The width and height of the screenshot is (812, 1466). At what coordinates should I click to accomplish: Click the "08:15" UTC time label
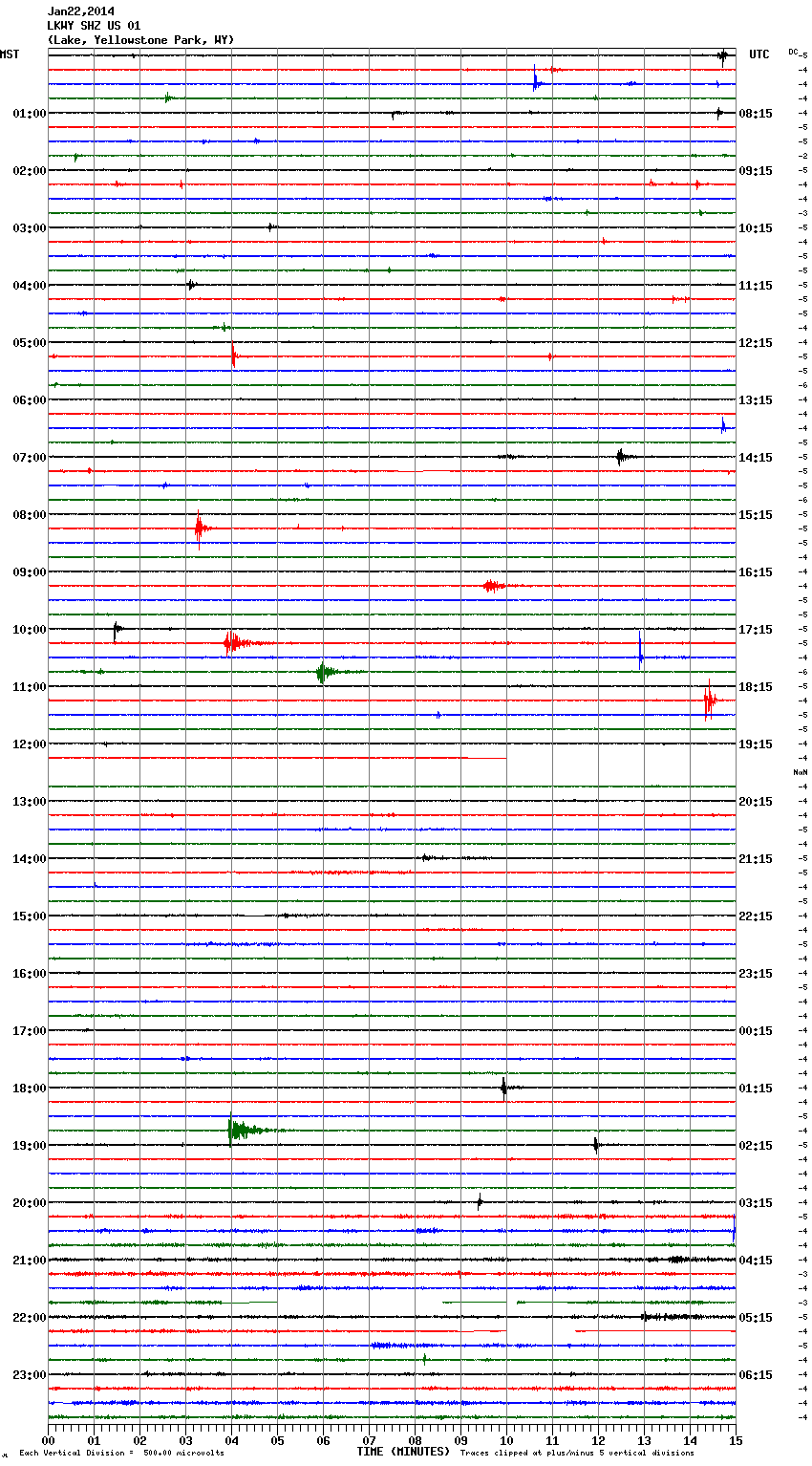point(756,114)
